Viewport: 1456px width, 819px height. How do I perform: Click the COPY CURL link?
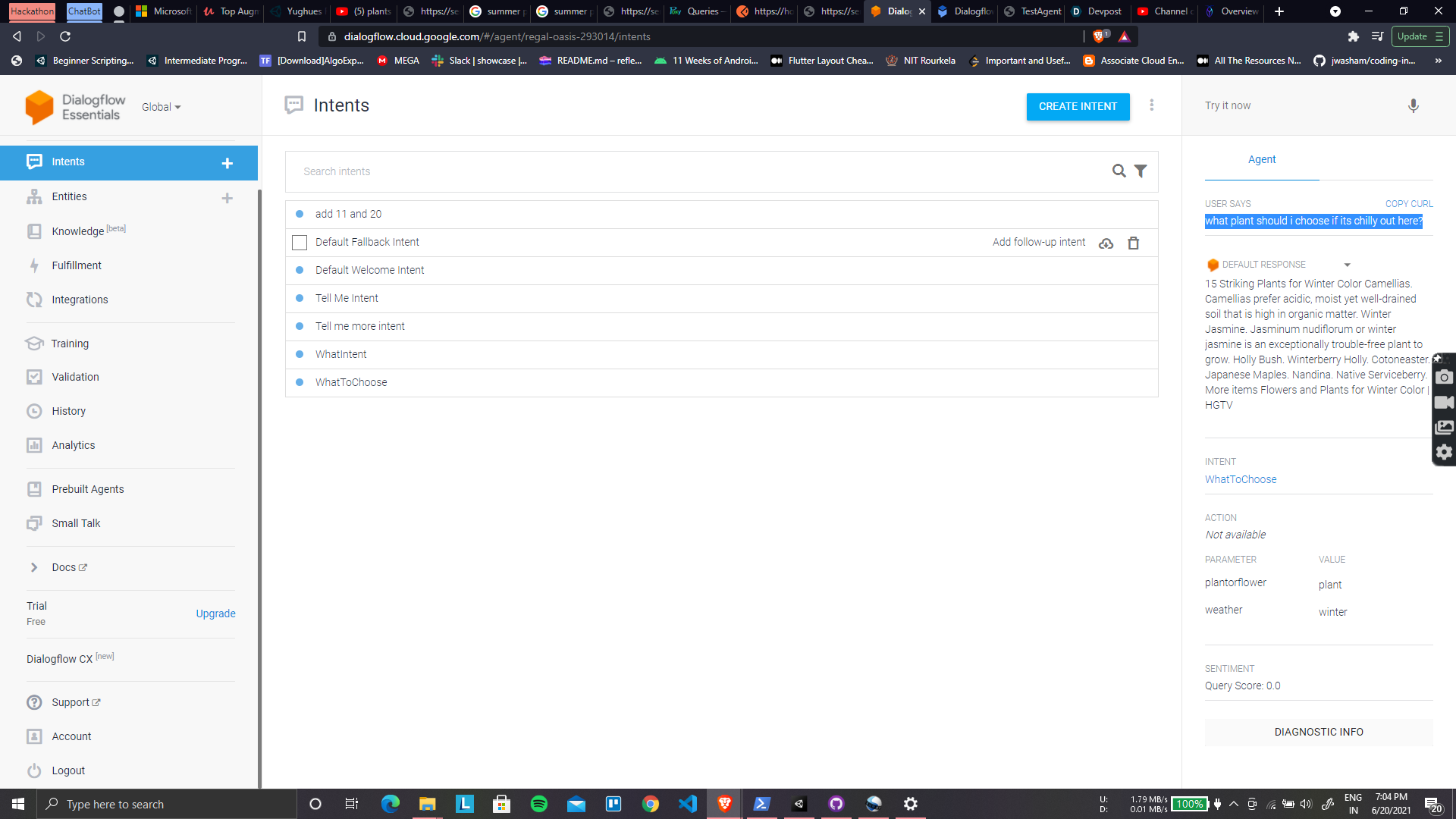(1408, 204)
